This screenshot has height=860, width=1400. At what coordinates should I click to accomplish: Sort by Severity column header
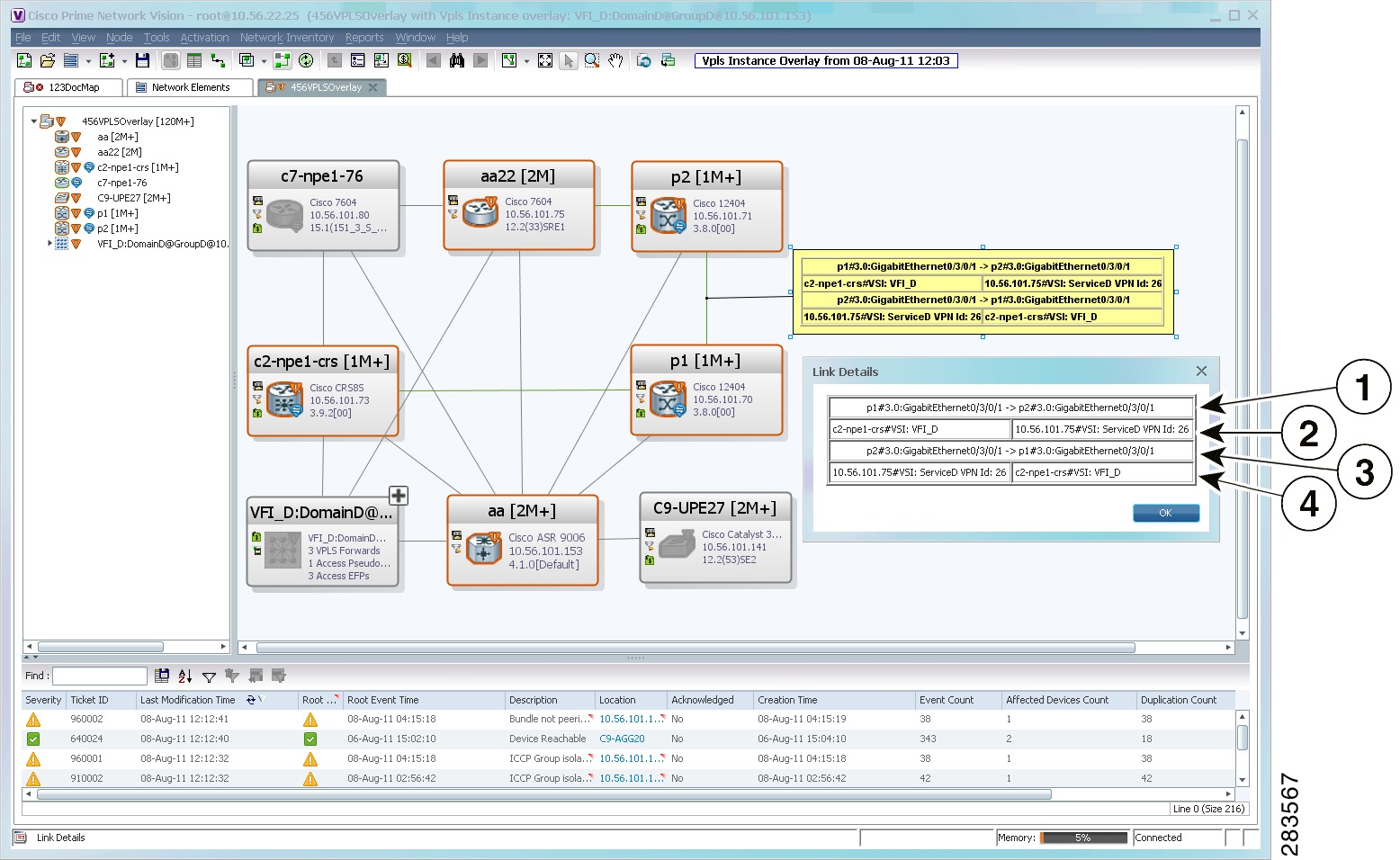click(43, 700)
